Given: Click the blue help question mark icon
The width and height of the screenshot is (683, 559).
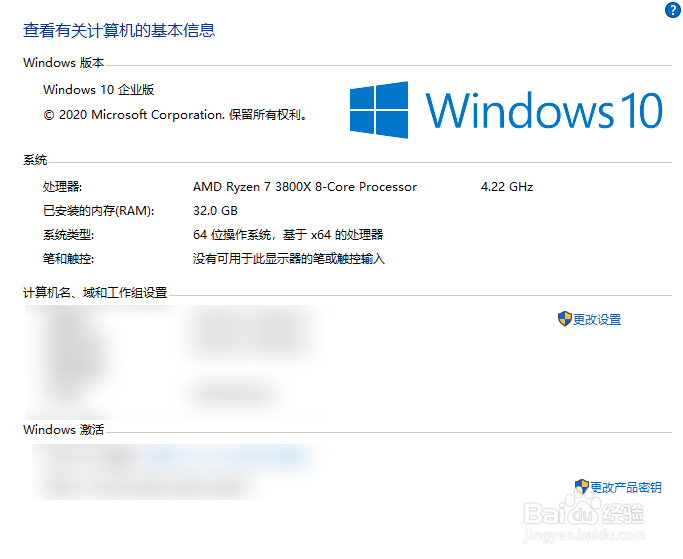Looking at the screenshot, I should pos(672,10).
